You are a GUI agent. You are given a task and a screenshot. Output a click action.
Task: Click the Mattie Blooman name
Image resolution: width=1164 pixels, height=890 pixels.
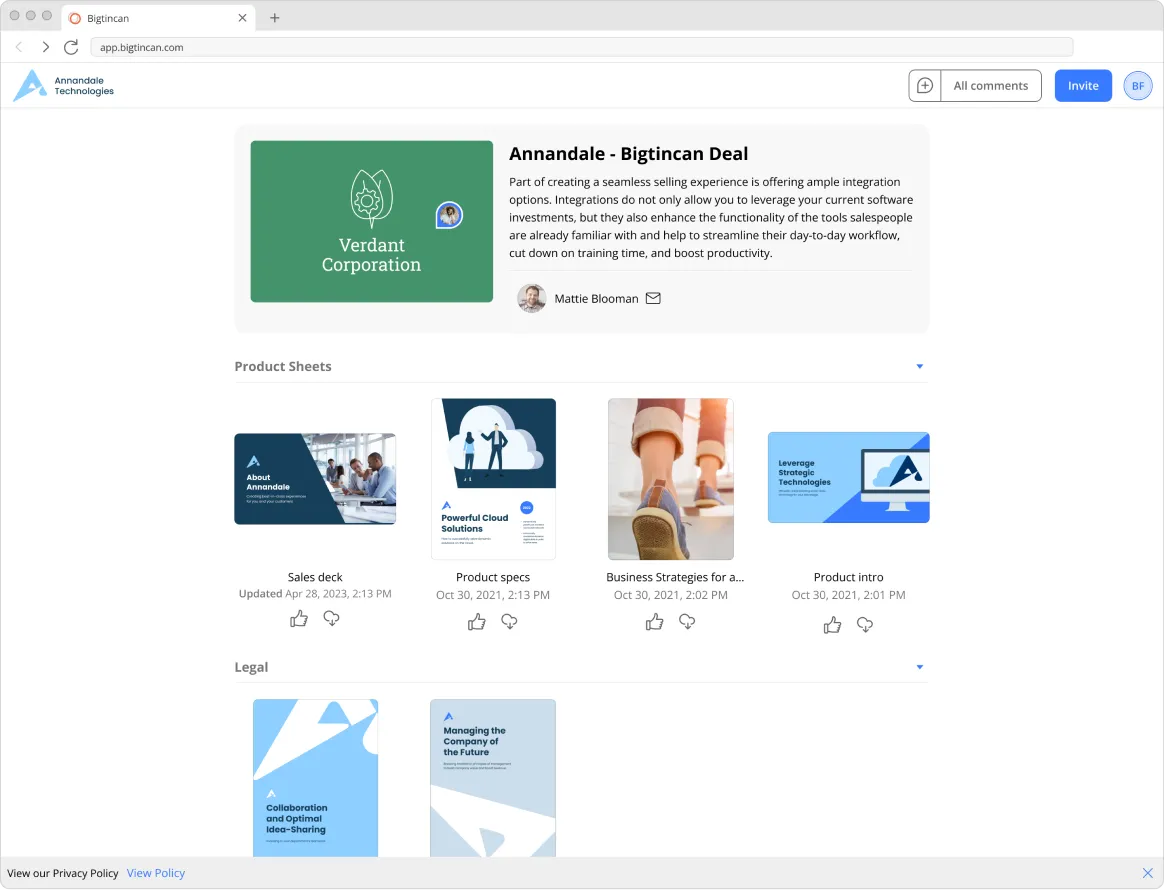click(x=596, y=298)
